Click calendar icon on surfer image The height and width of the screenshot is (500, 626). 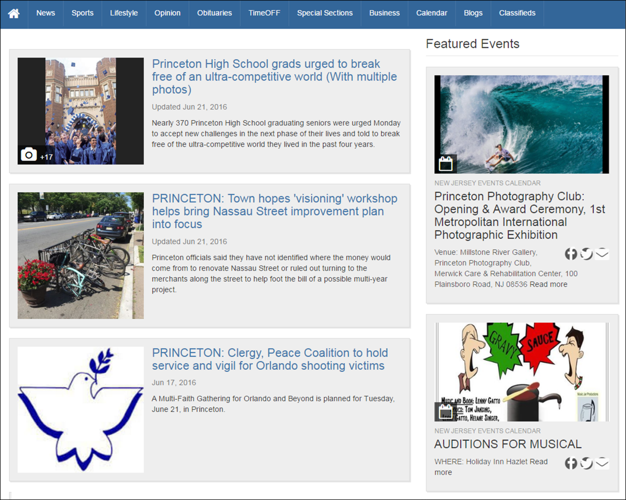click(x=446, y=164)
